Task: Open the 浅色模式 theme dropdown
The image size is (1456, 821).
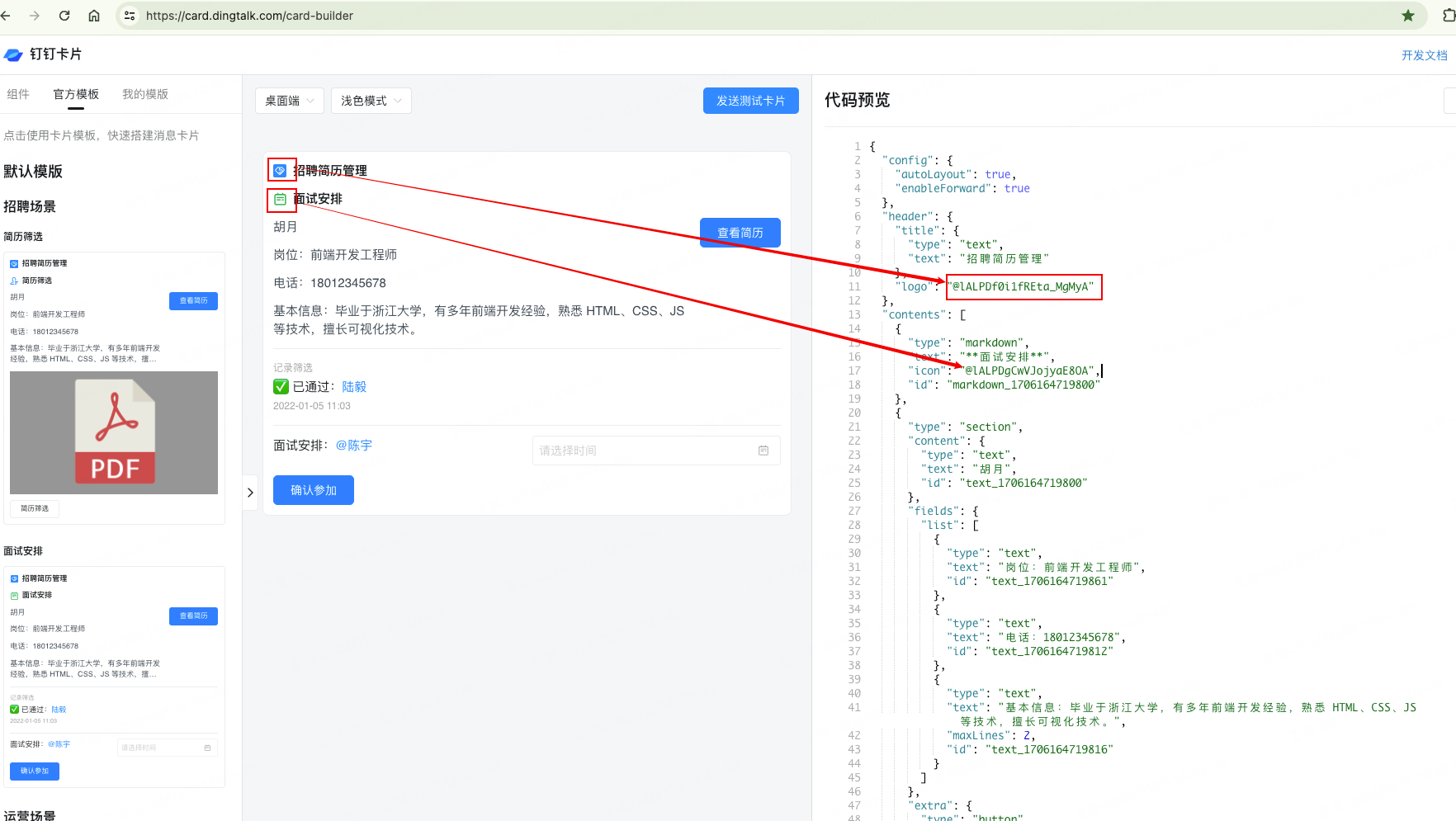Action: pos(371,101)
